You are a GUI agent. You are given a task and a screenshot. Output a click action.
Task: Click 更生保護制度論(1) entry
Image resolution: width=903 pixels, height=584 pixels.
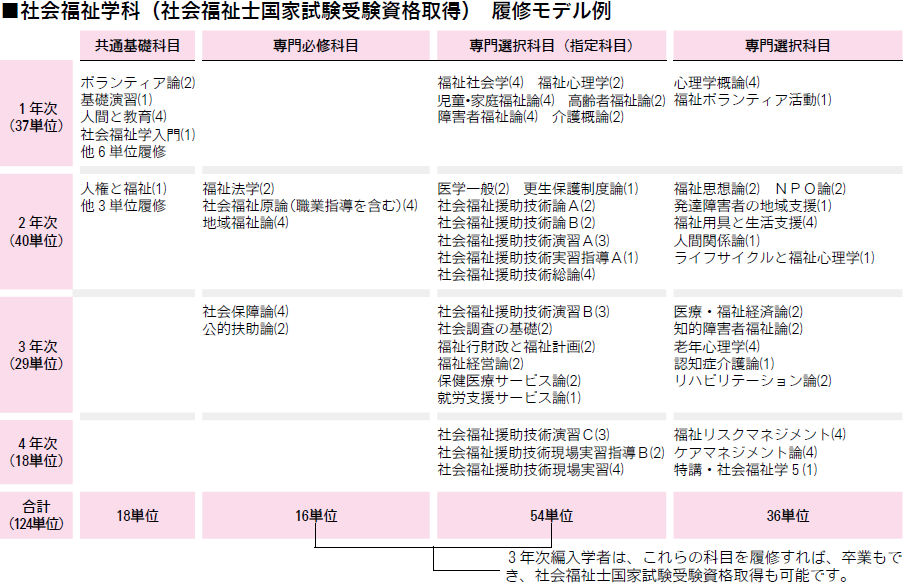click(x=580, y=189)
